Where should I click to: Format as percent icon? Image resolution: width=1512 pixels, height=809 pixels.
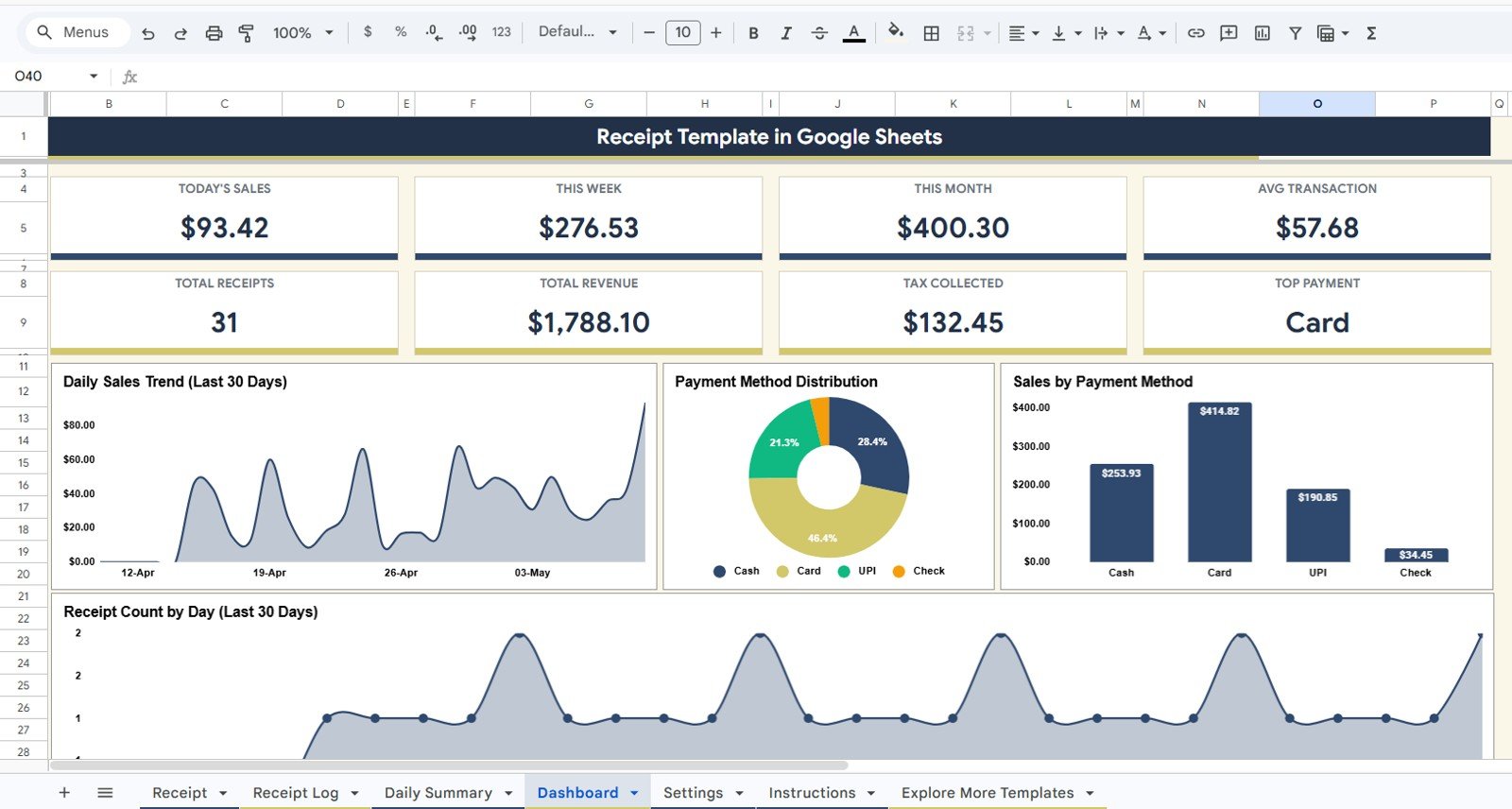[x=401, y=32]
